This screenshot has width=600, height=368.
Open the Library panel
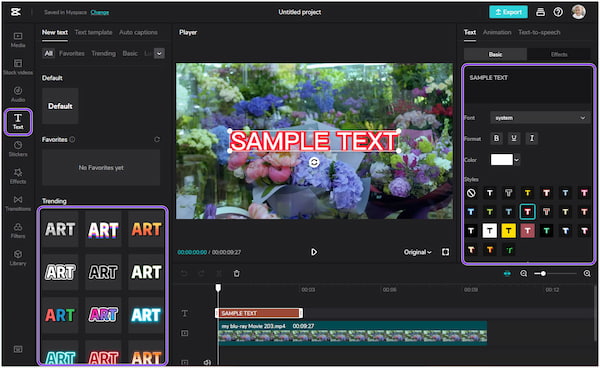pyautogui.click(x=18, y=258)
